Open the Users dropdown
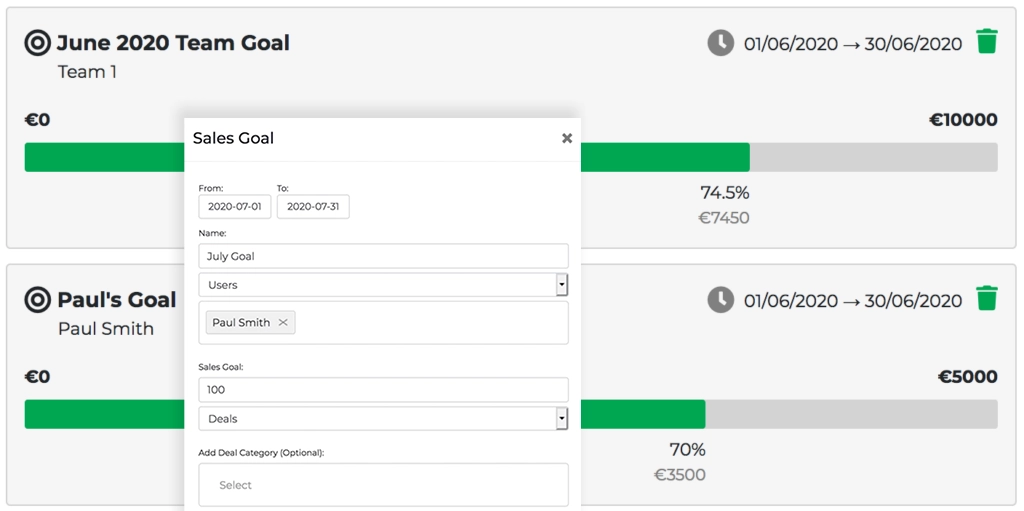 coord(562,285)
